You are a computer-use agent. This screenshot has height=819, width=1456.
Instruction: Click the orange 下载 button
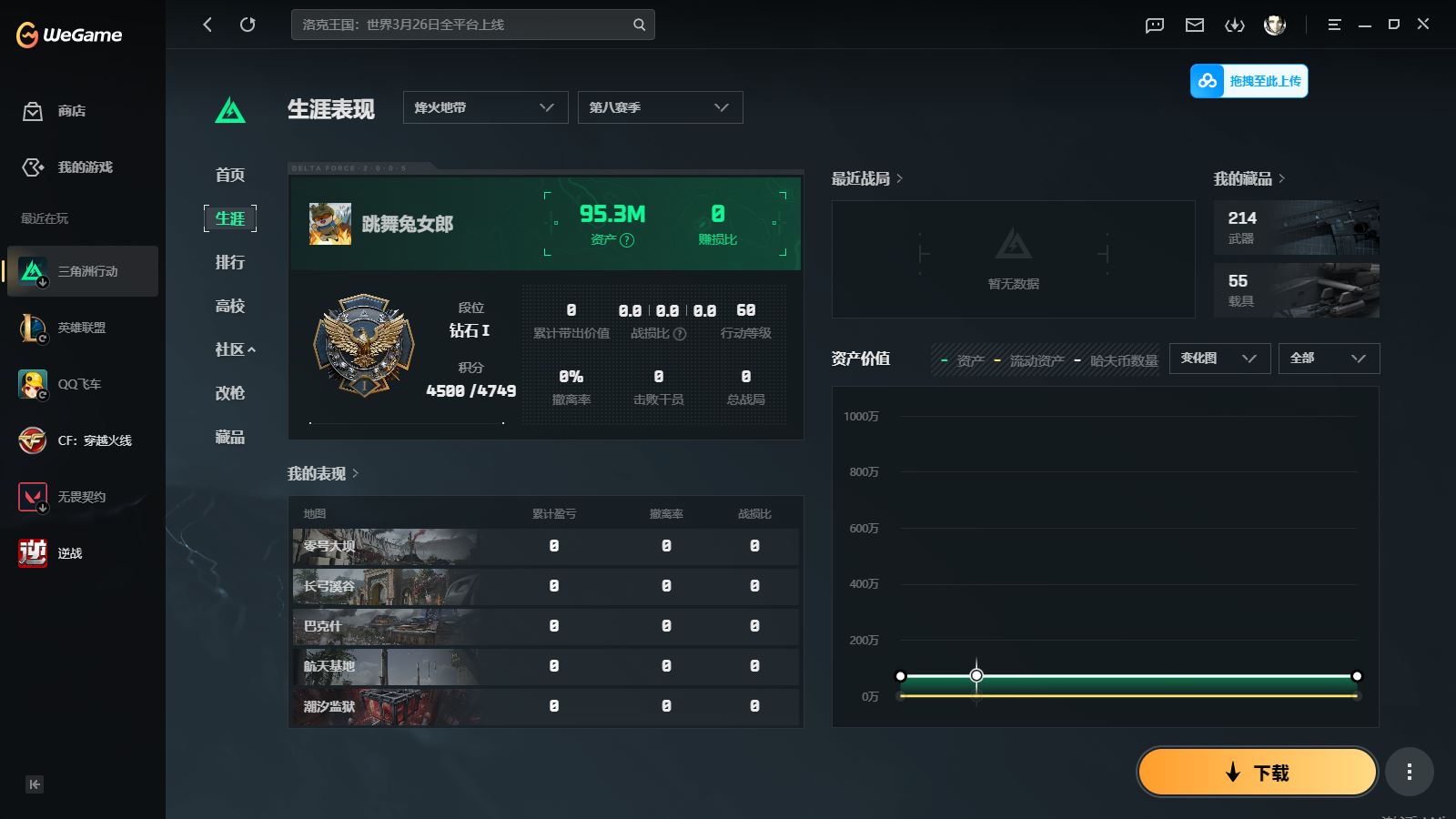coord(1257,773)
